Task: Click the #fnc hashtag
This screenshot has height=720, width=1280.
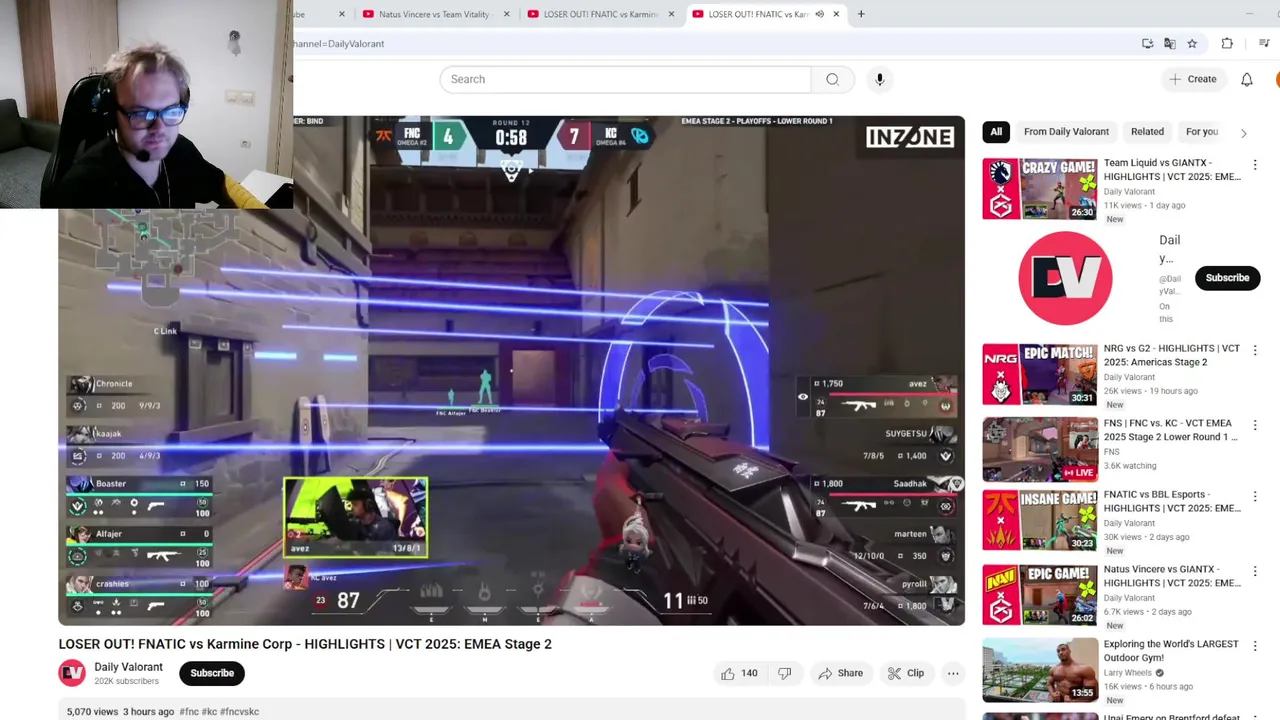Action: point(189,712)
